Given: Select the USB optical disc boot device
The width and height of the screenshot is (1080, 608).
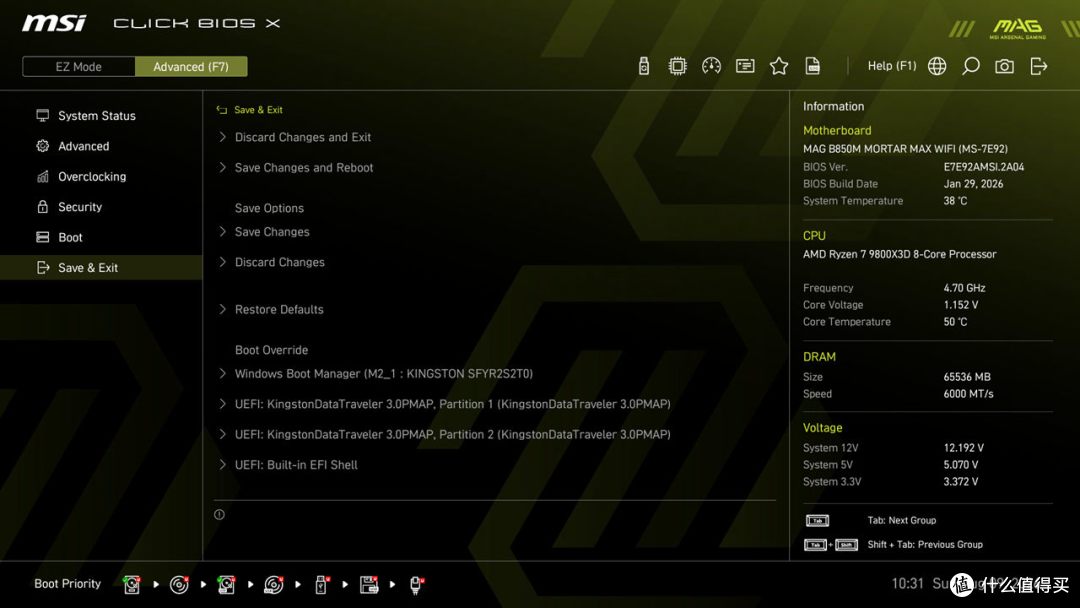Looking at the screenshot, I should [273, 585].
